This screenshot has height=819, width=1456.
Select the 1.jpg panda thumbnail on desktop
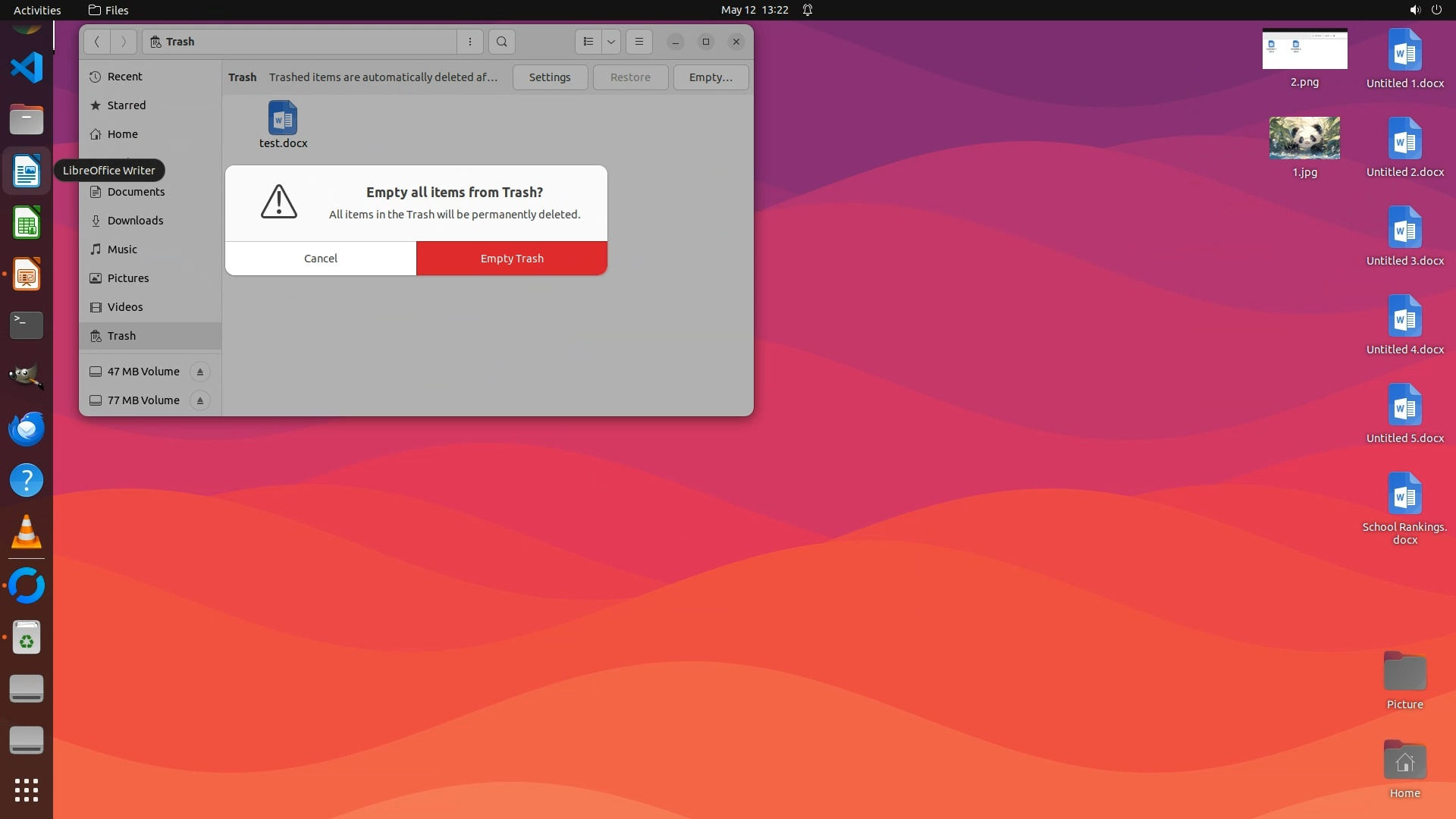click(1304, 138)
